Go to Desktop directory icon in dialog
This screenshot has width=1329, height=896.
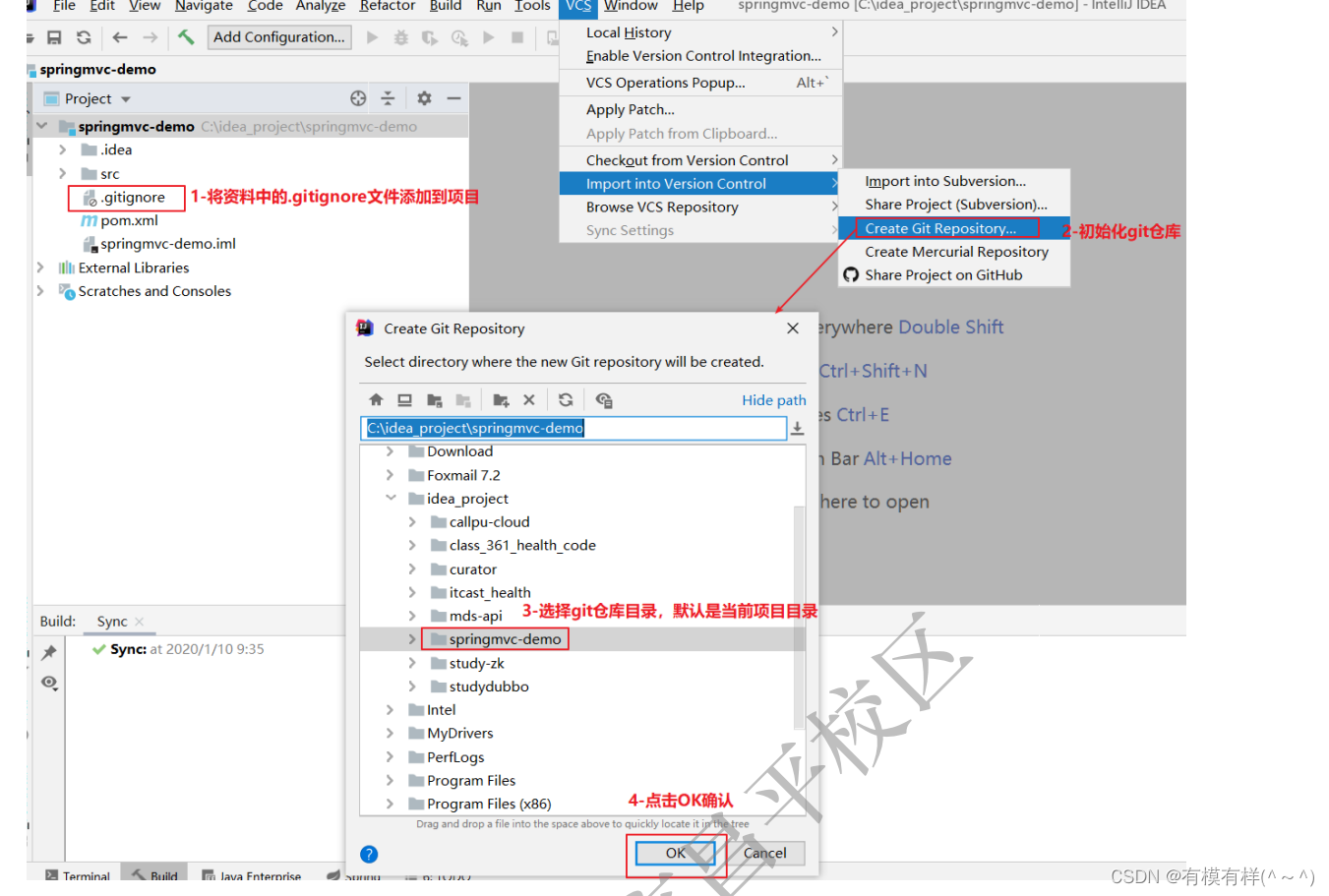(x=404, y=400)
